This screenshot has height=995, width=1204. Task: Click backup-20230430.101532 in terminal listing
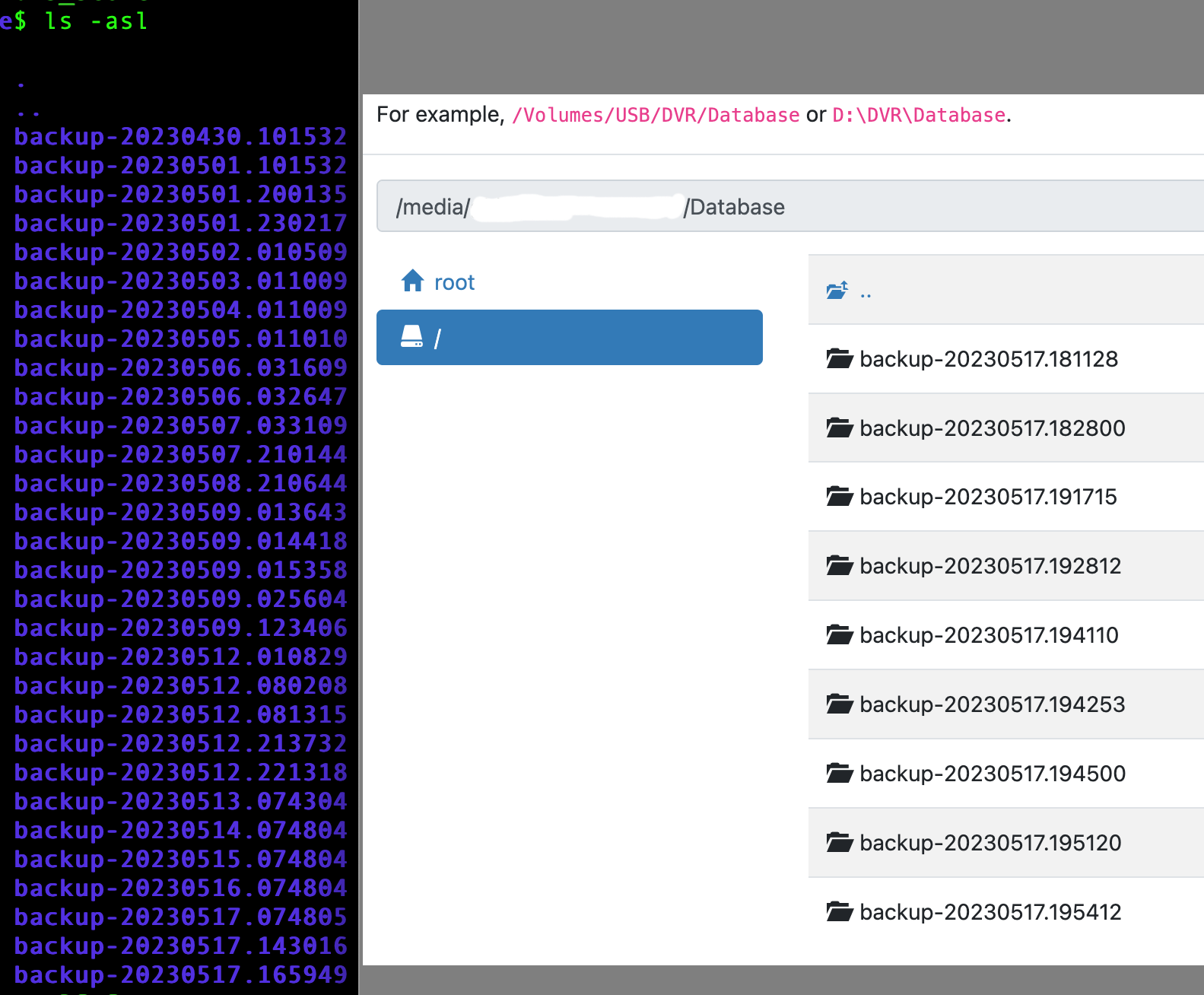pos(180,136)
